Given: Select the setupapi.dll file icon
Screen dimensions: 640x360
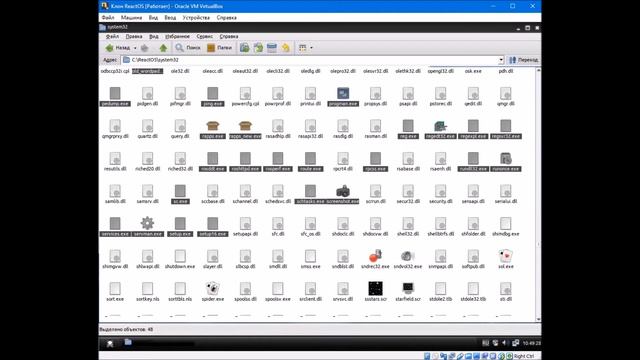Looking at the screenshot, I should pos(245,223).
